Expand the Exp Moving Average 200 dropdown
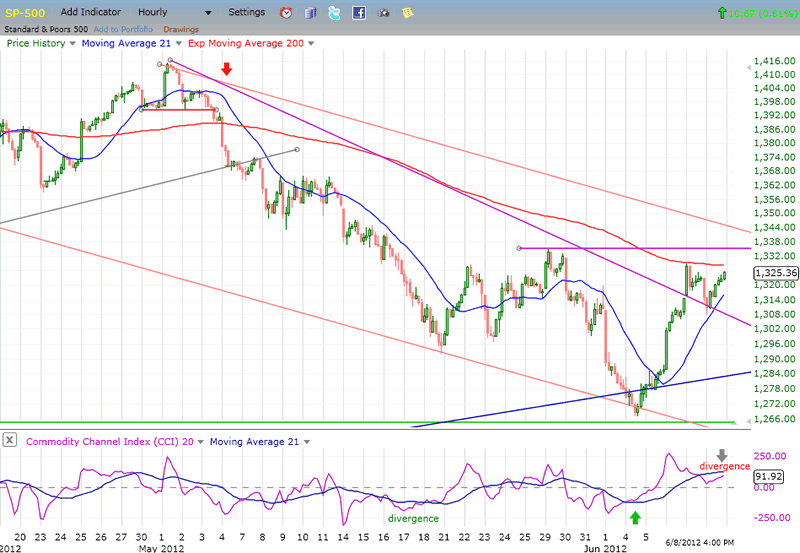The height and width of the screenshot is (553, 800). [311, 44]
